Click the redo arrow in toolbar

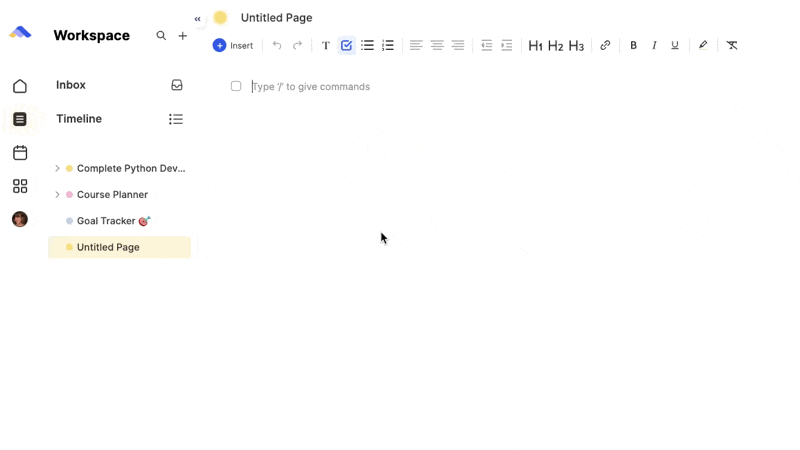pyautogui.click(x=298, y=45)
